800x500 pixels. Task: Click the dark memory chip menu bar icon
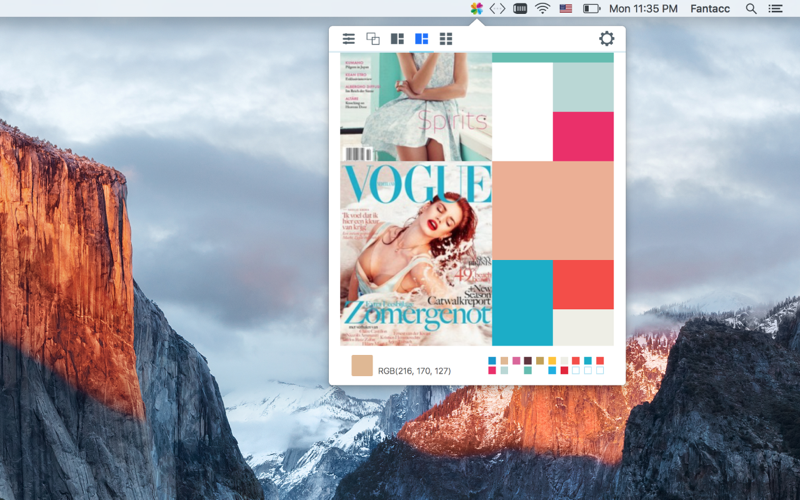point(520,8)
